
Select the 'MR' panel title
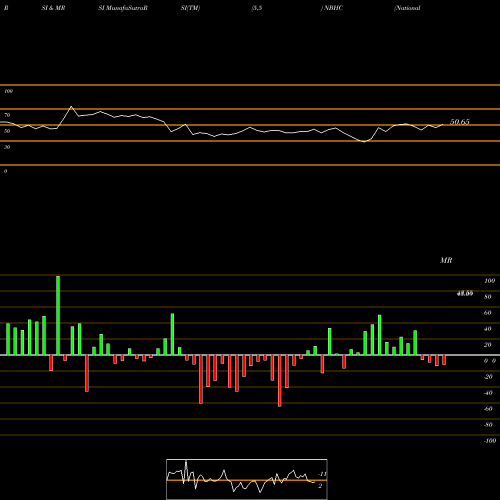[x=446, y=260]
